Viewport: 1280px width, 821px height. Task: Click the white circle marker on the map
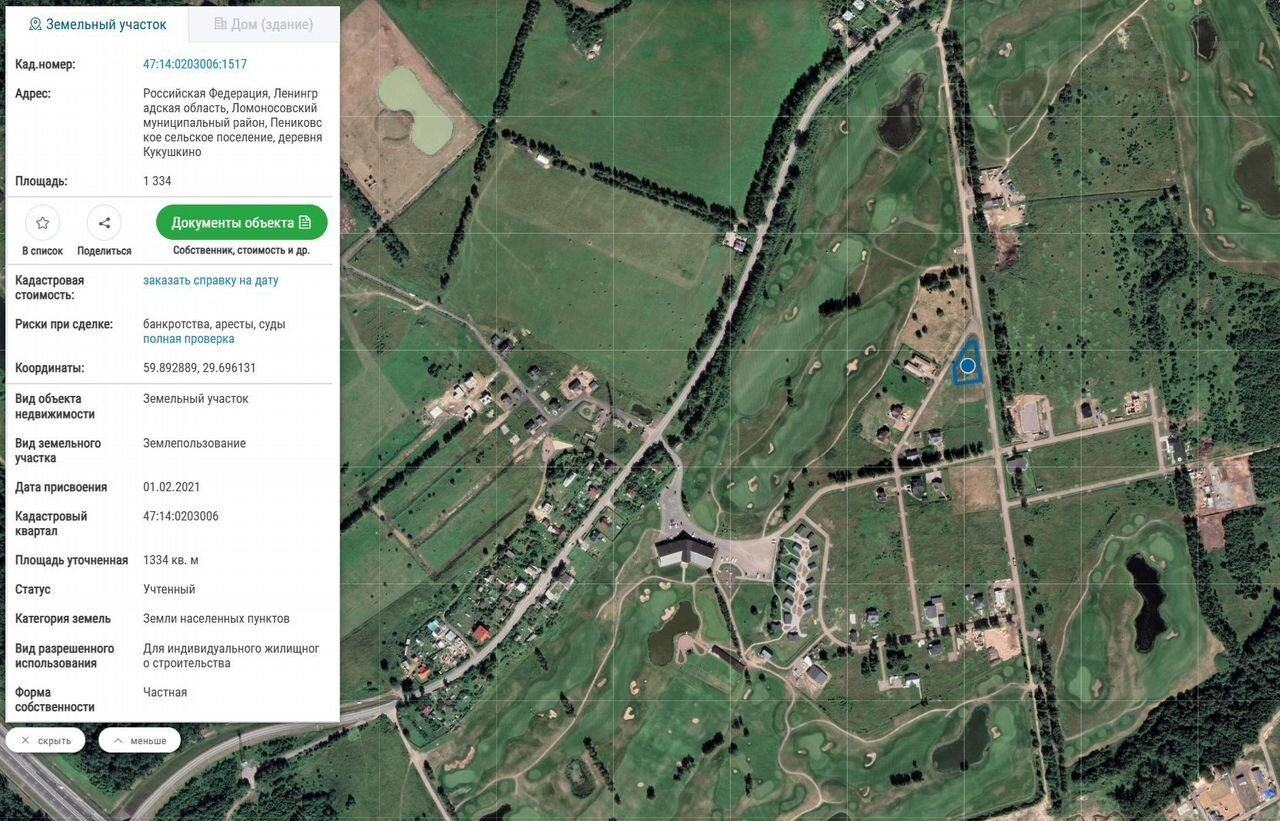967,366
